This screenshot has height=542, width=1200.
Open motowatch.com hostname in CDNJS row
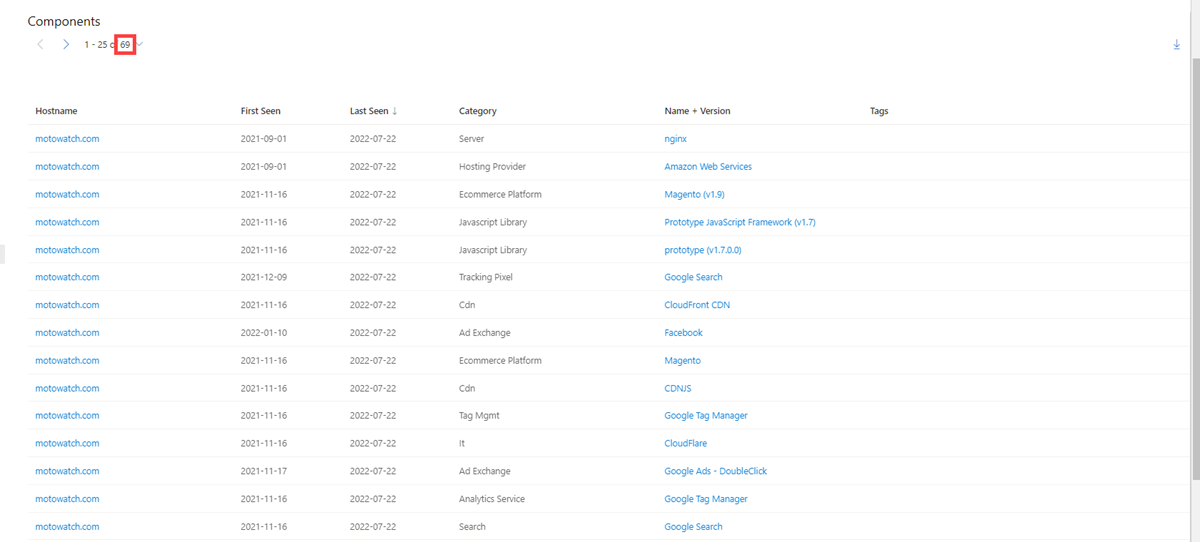(67, 388)
